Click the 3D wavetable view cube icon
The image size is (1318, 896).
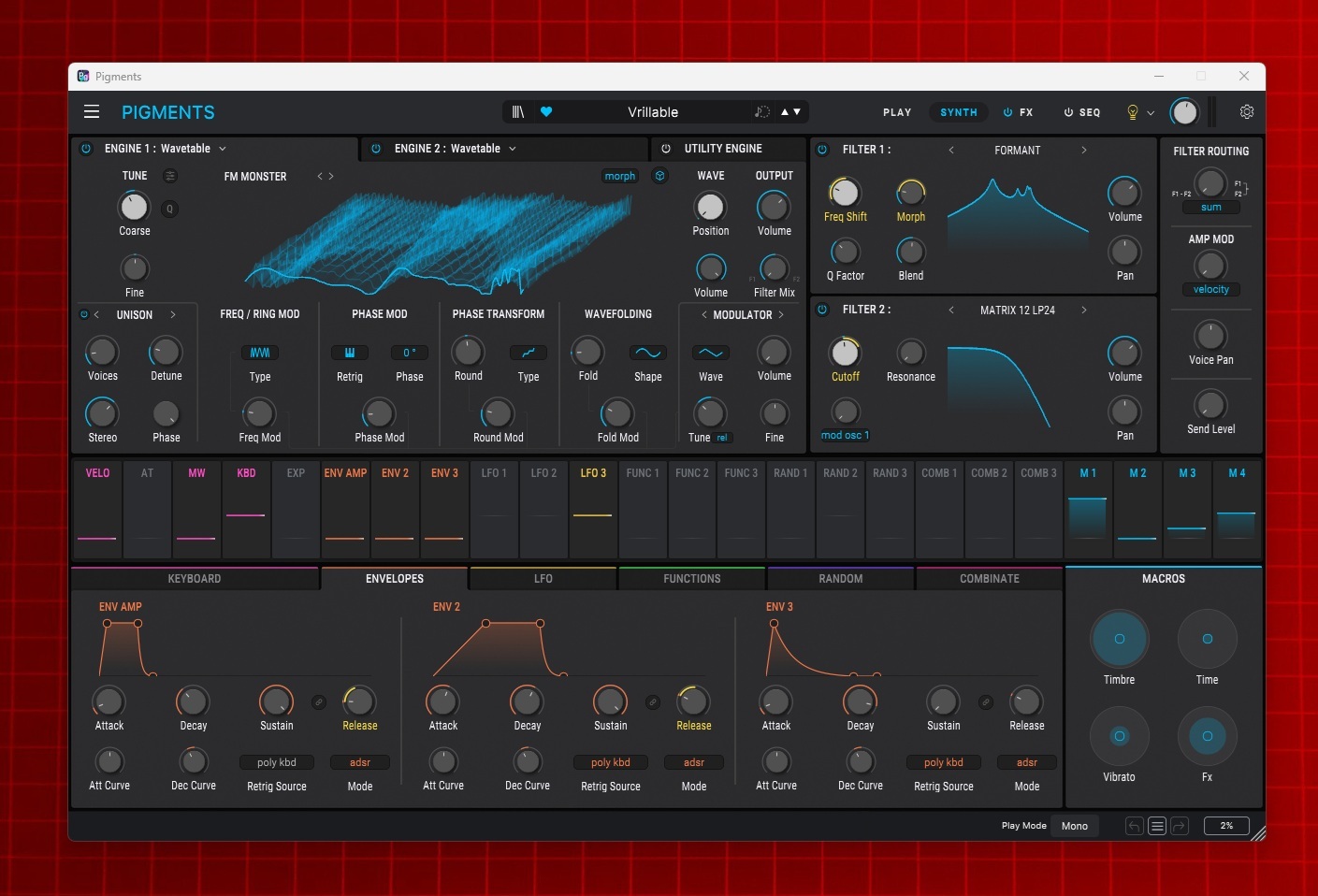(x=659, y=176)
